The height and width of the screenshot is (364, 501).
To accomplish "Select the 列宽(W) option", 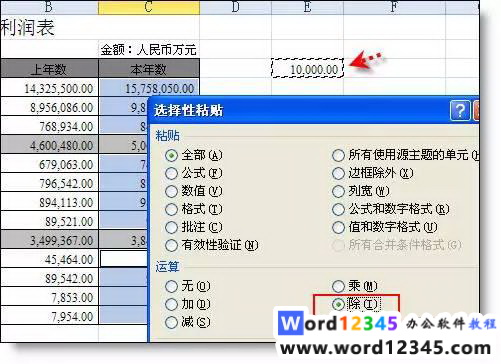I will point(361,191).
